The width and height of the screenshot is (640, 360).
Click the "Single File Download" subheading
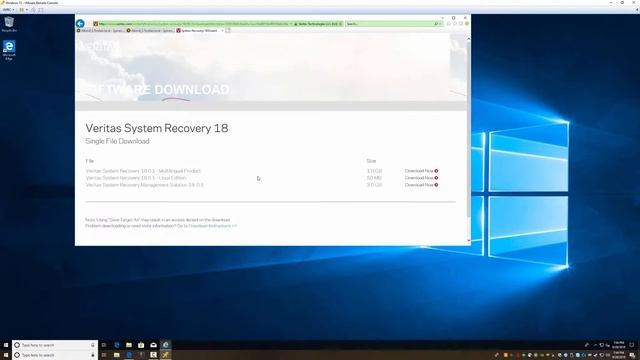coord(117,141)
